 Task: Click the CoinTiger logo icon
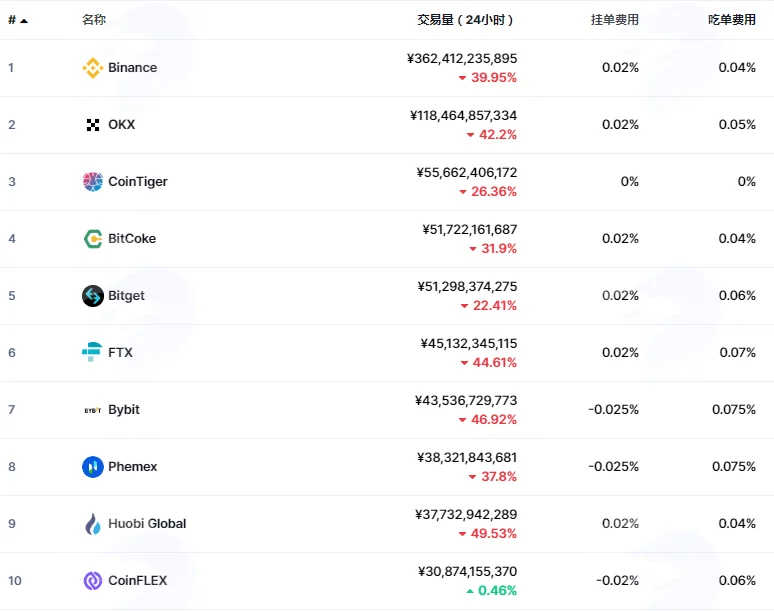pyautogui.click(x=93, y=182)
